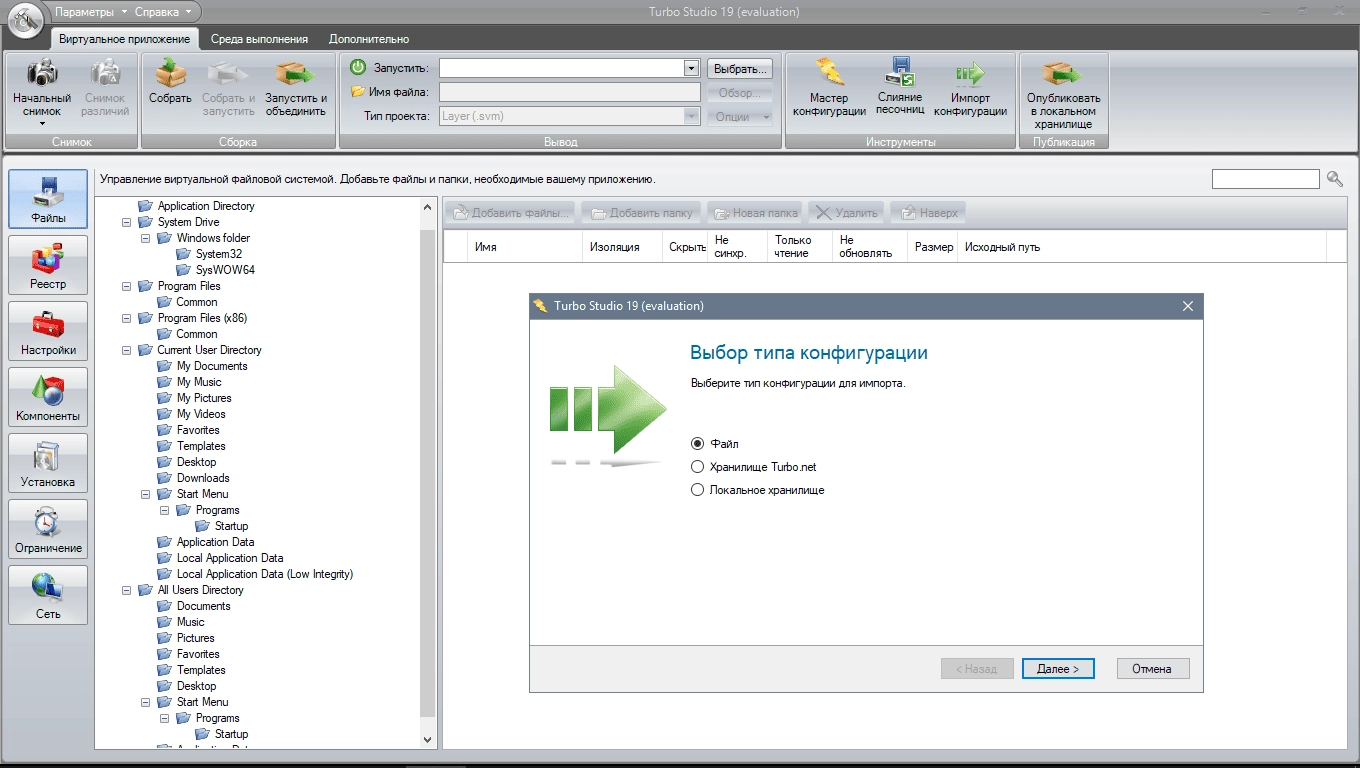Screen dimensions: 1360x768
Task: Click the Выбрать... button
Action: click(741, 69)
